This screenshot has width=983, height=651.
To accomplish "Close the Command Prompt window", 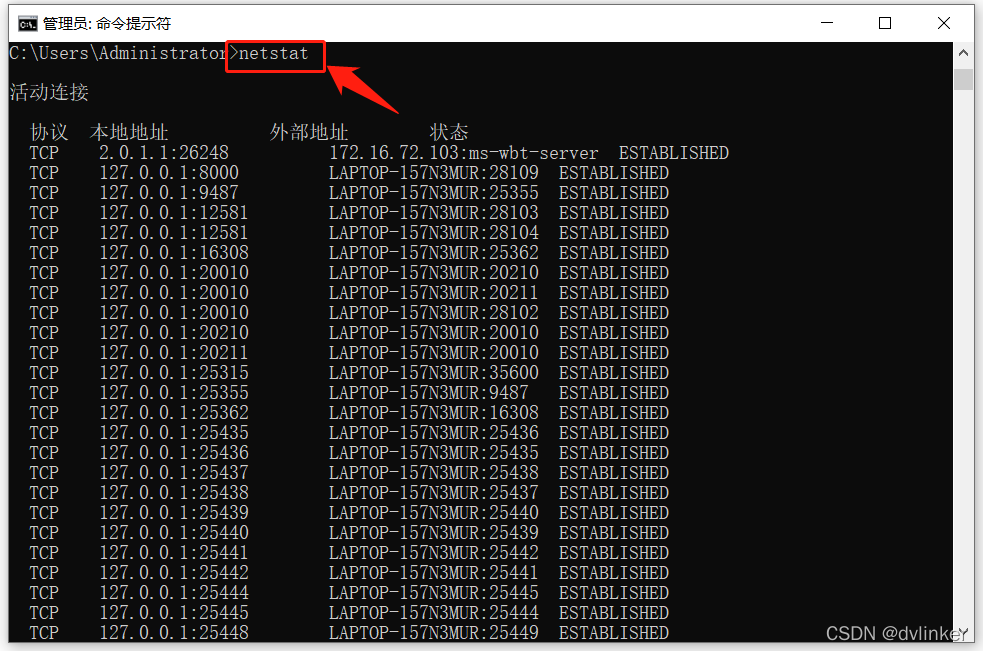I will point(944,23).
